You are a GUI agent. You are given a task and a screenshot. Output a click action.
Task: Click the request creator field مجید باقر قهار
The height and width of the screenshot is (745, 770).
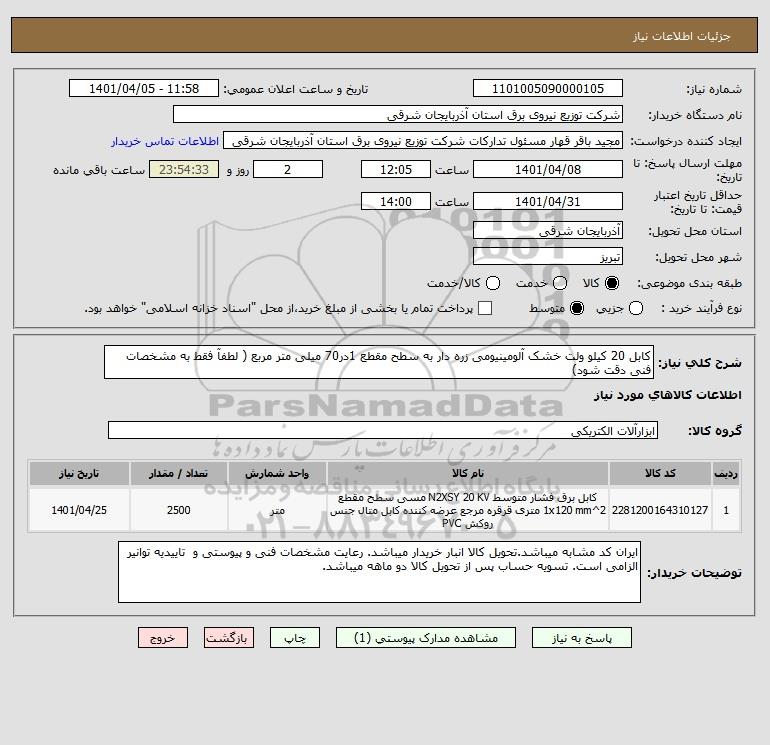pyautogui.click(x=423, y=140)
